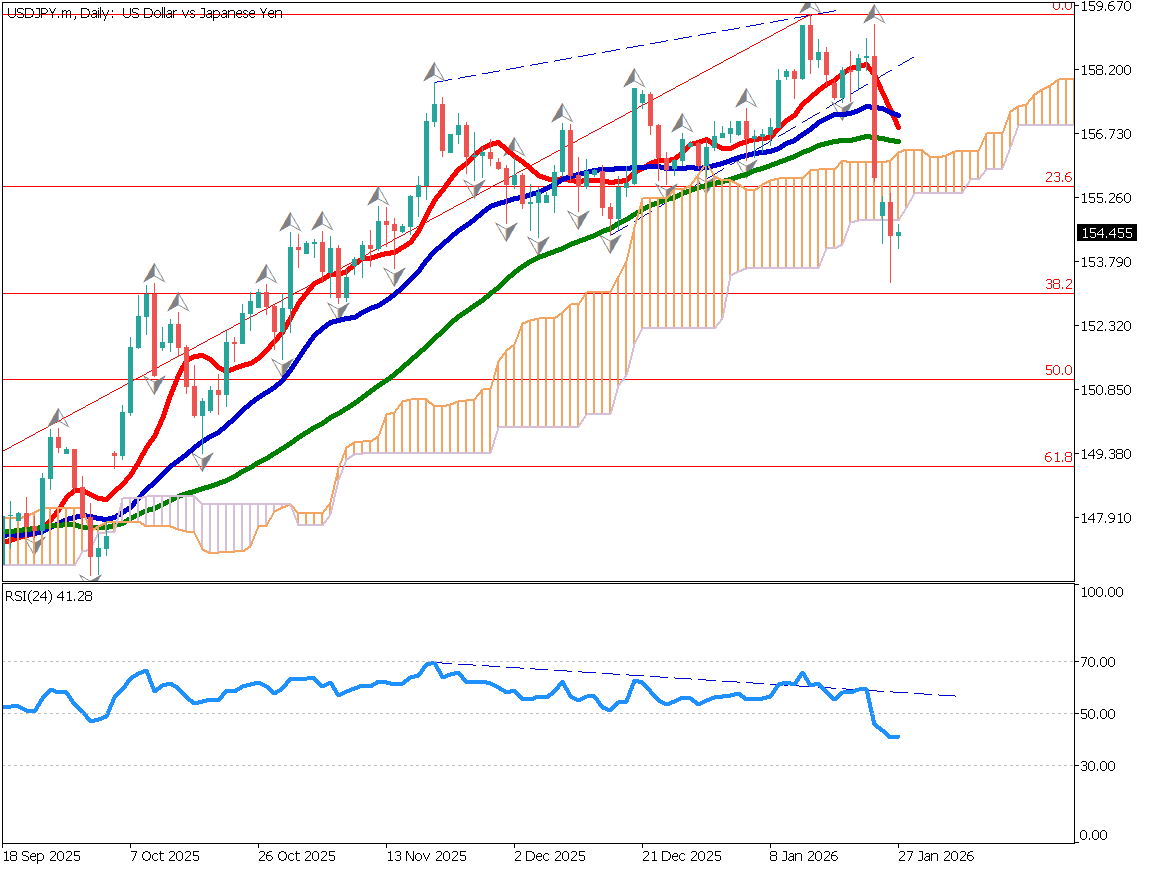1152x870 pixels.
Task: Select the most recent small green candle
Action: coord(898,236)
